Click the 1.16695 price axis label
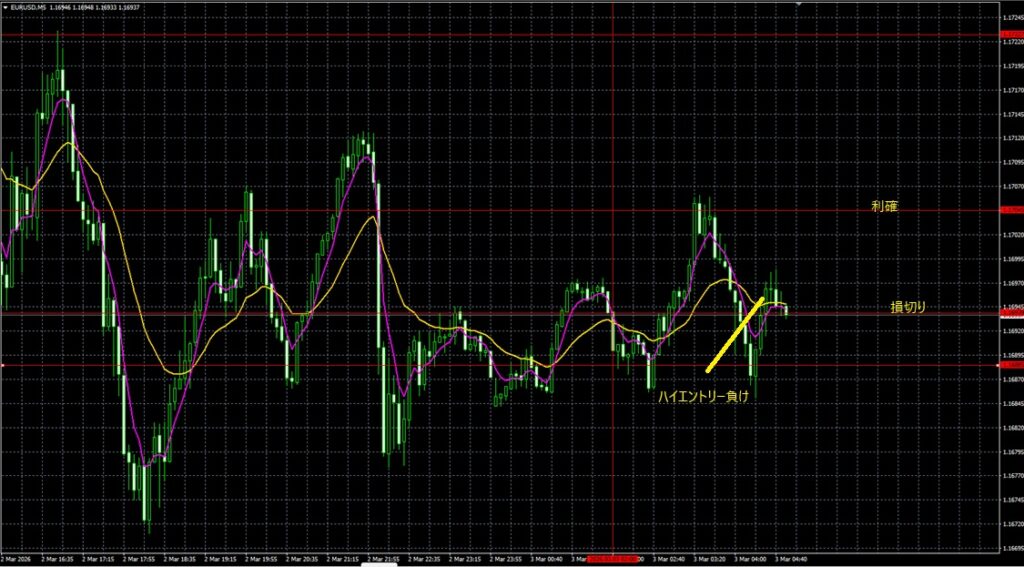1024x567 pixels. pos(1012,549)
